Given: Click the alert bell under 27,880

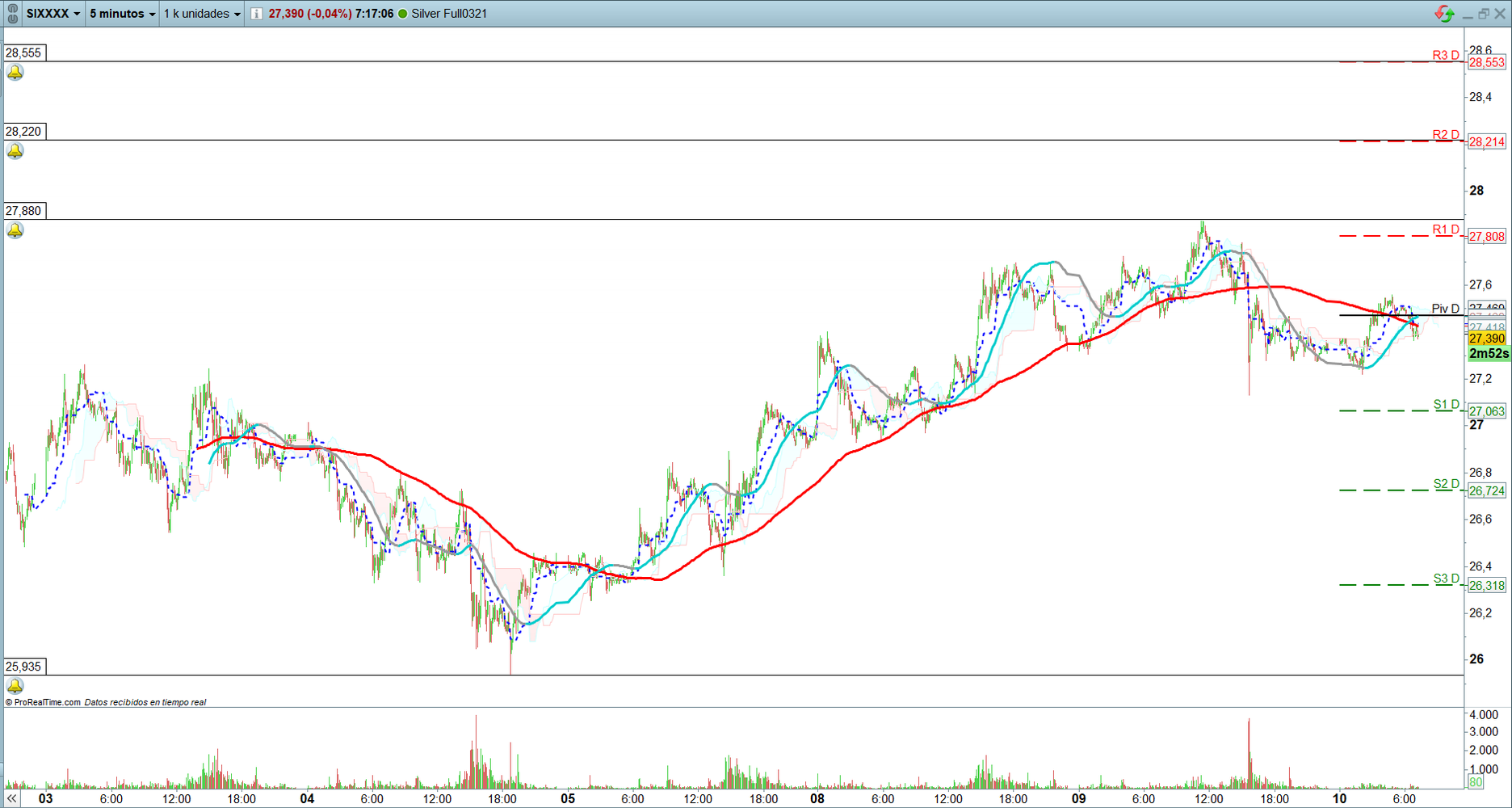Looking at the screenshot, I should [x=15, y=230].
